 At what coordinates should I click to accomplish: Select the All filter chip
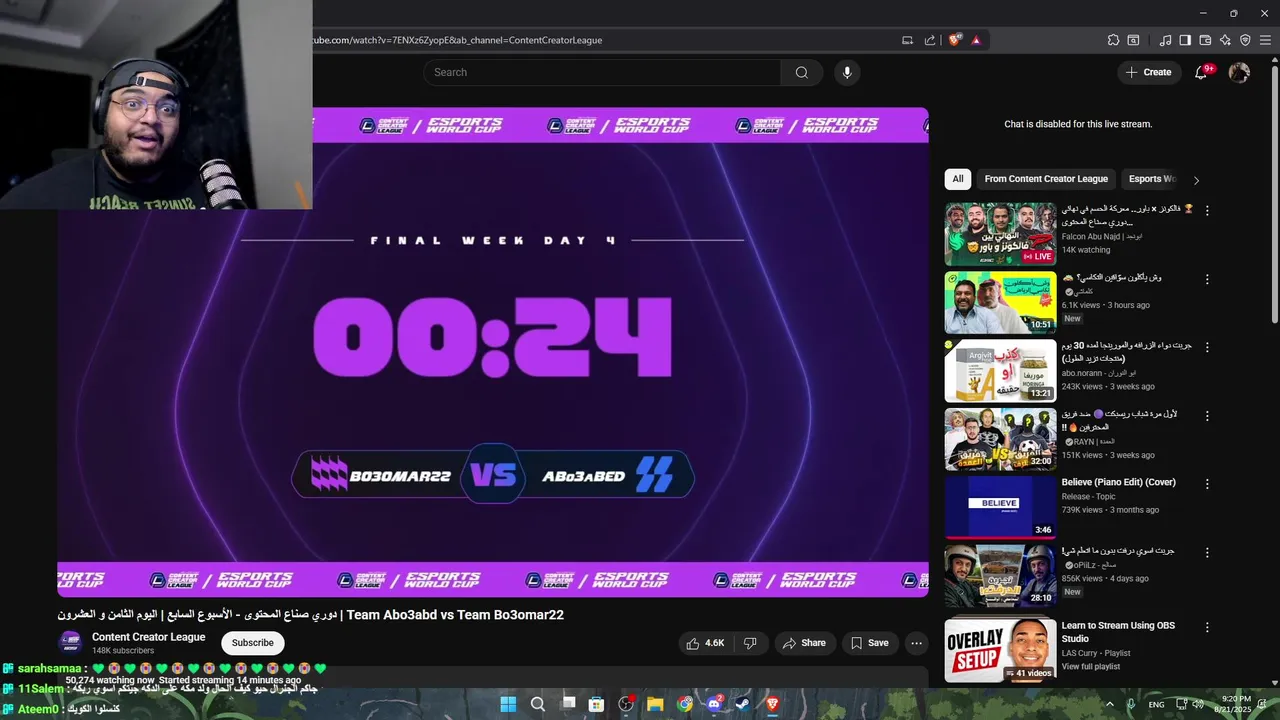click(x=958, y=179)
